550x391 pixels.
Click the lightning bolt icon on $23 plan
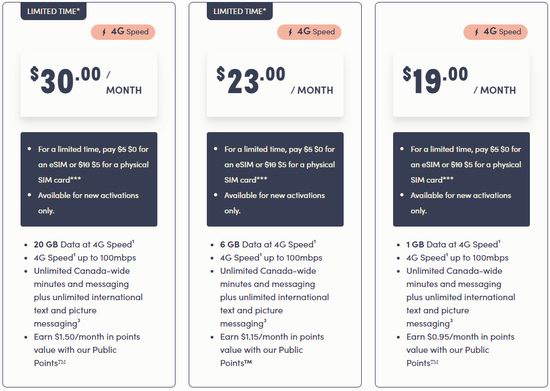(290, 32)
